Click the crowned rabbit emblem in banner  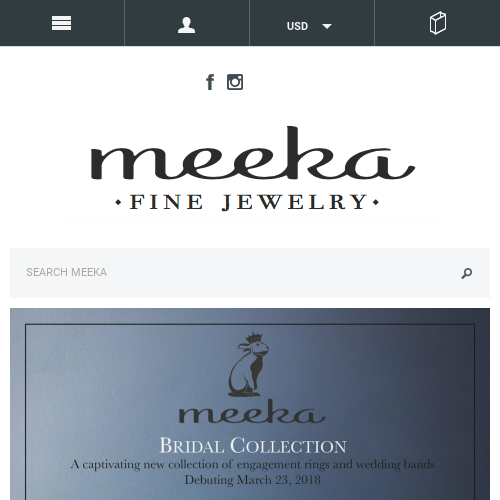pos(248,365)
